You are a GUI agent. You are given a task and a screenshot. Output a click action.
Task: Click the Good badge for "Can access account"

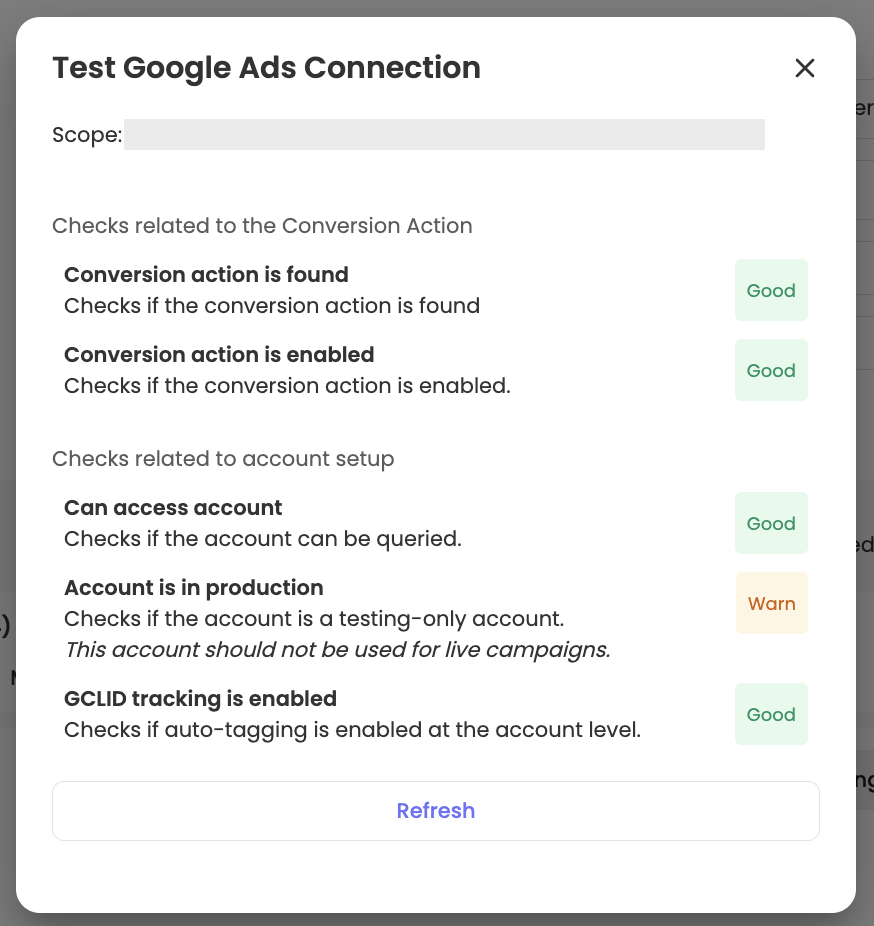tap(771, 524)
